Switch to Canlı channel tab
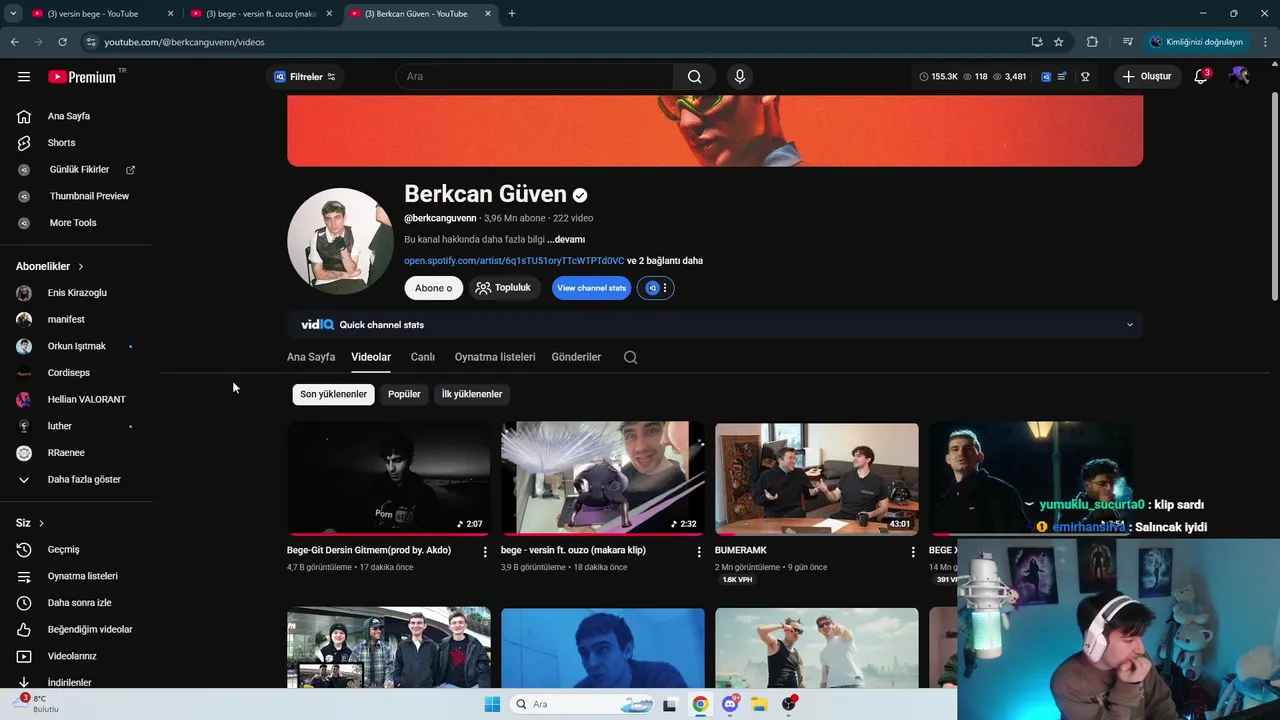1280x720 pixels. click(423, 357)
